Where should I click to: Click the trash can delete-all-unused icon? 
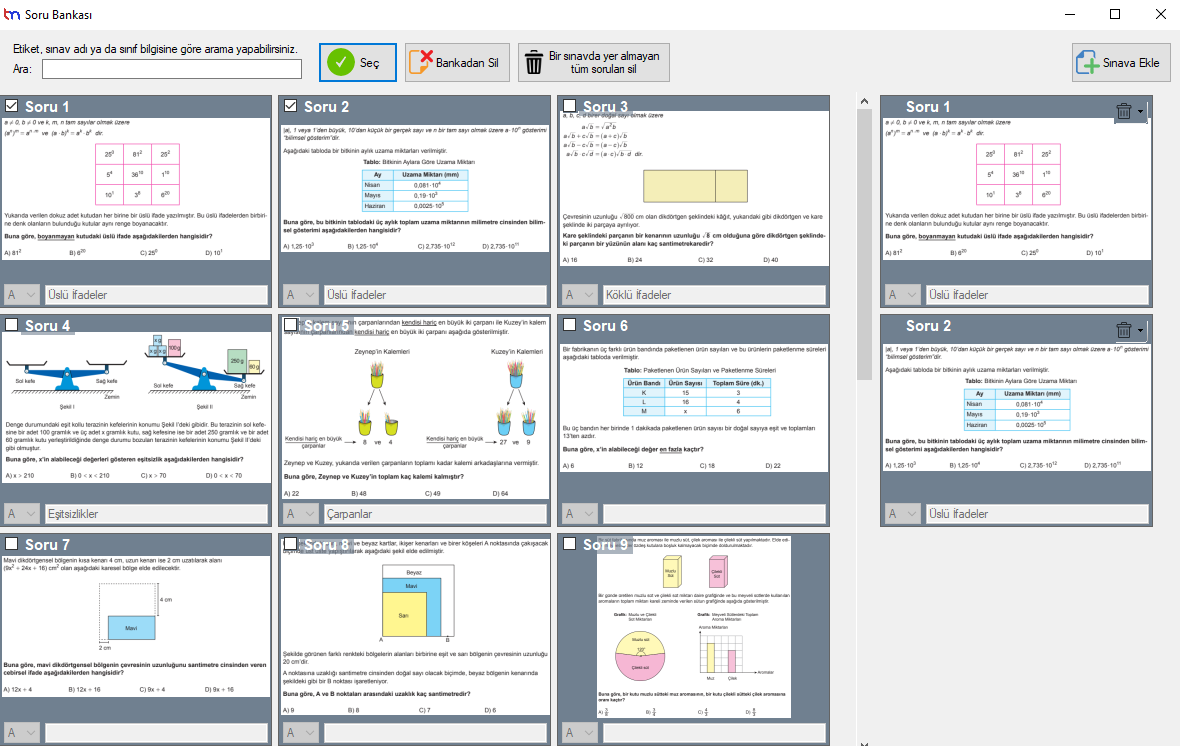click(x=534, y=62)
